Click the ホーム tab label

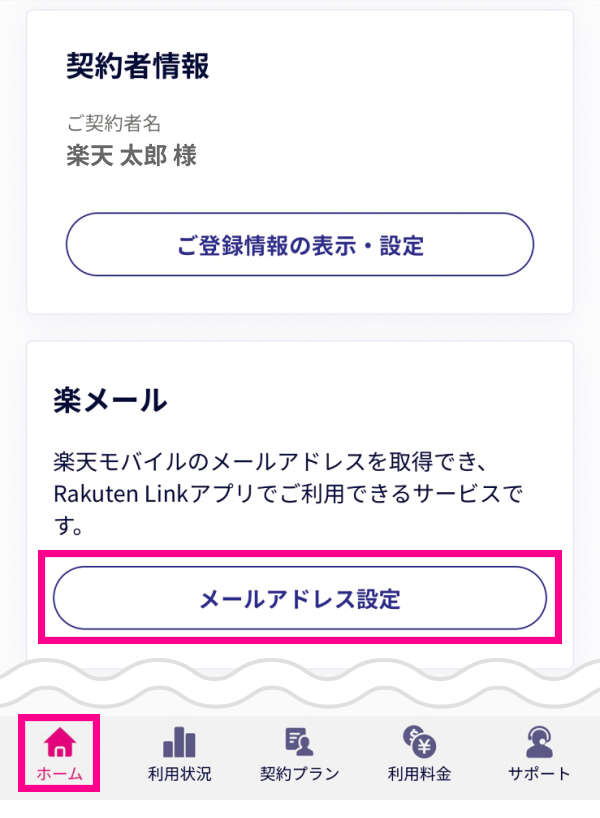[59, 773]
